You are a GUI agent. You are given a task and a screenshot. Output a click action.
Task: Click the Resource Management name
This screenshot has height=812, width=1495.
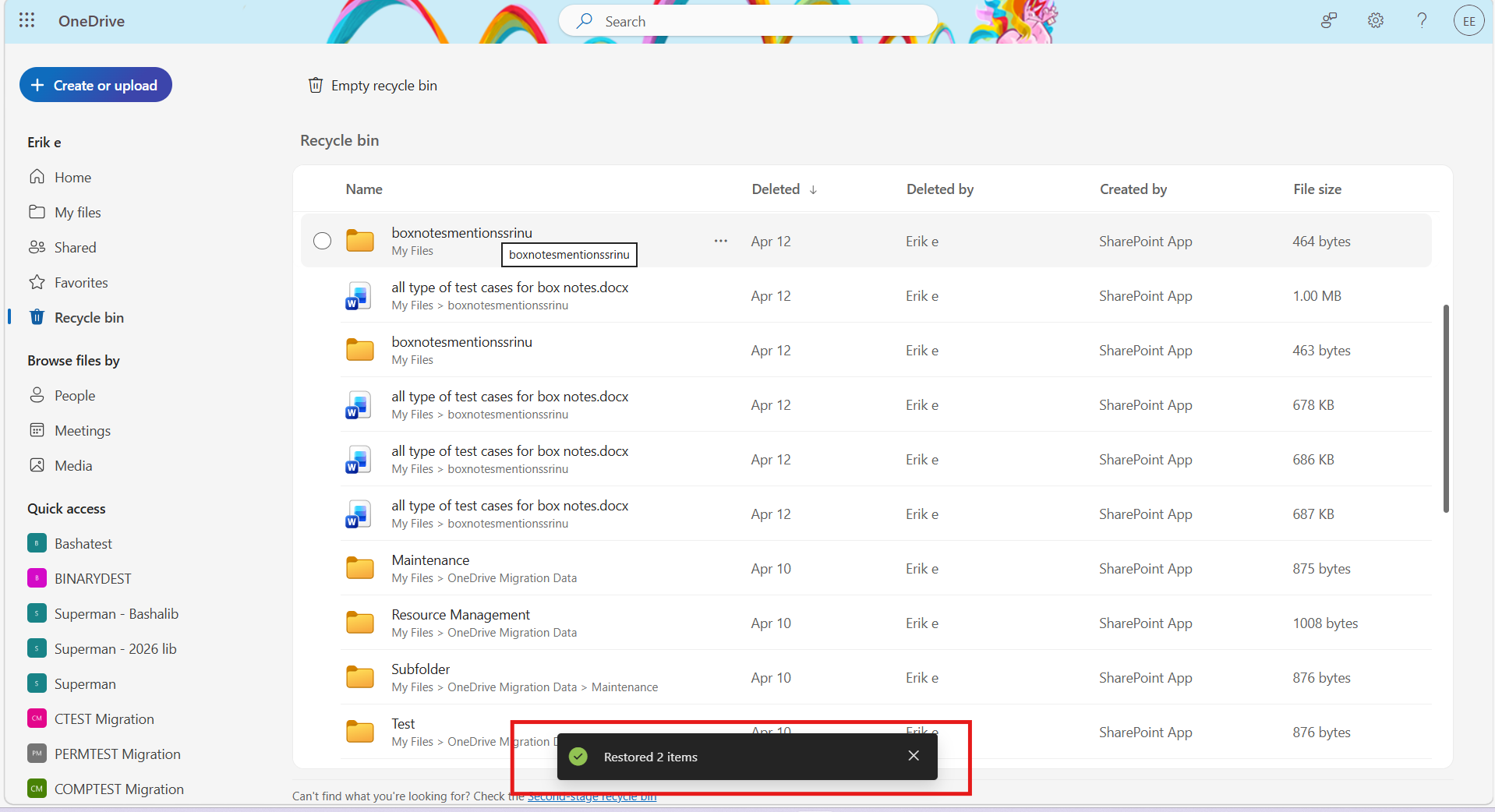[x=461, y=614]
